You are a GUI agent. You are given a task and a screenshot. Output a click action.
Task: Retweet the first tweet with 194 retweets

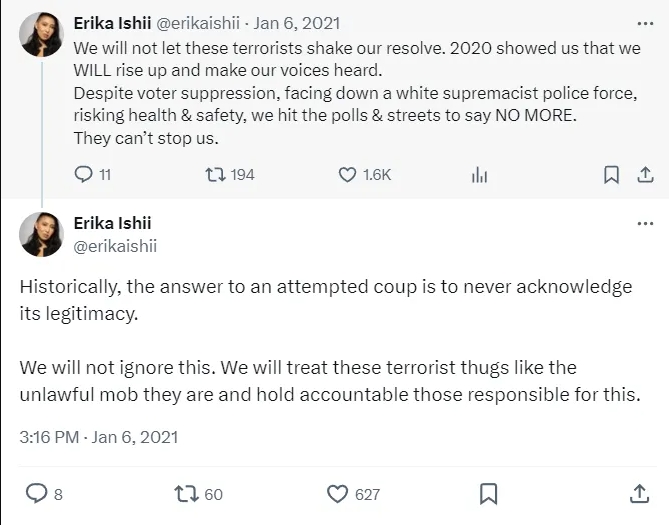coord(215,175)
